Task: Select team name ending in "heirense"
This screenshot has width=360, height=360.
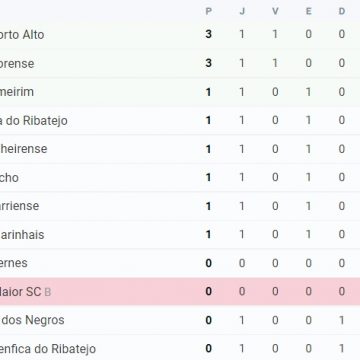Action: click(x=24, y=149)
